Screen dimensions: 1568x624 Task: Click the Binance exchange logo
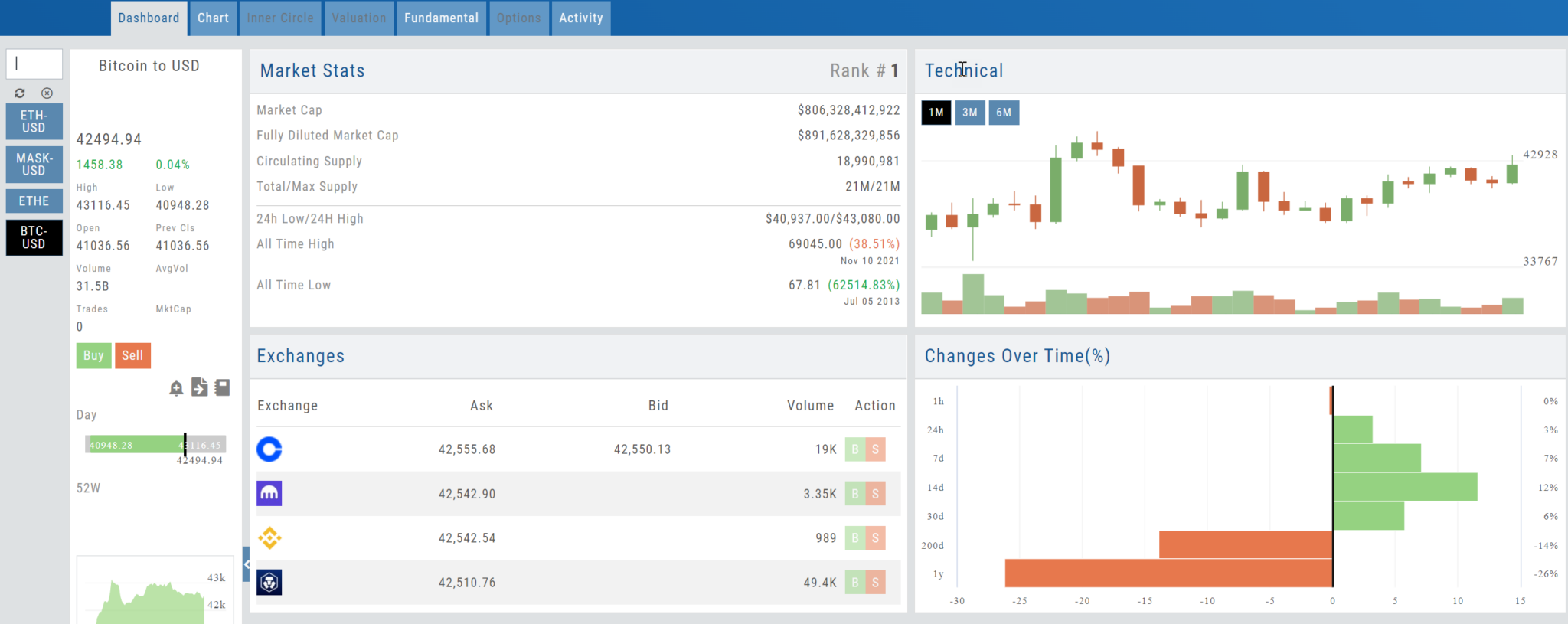pyautogui.click(x=269, y=538)
